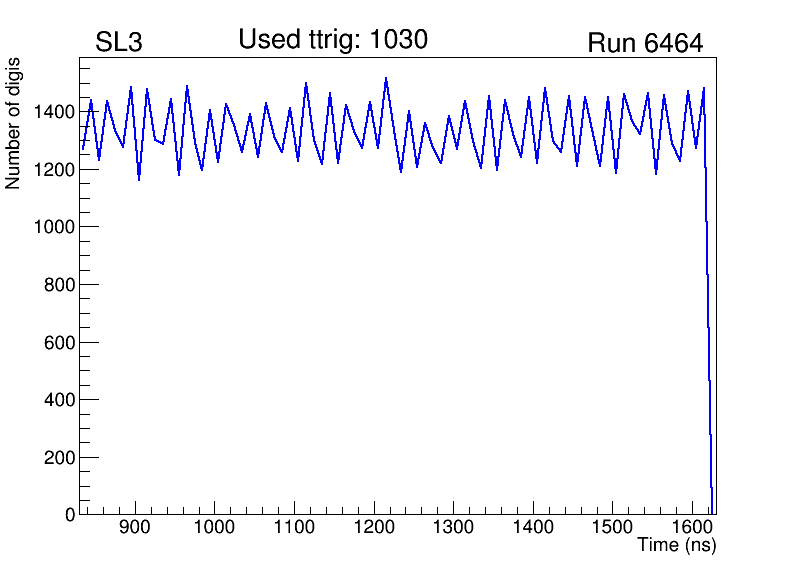Click the 0 label on the y-axis
The width and height of the screenshot is (796, 572).
69,514
